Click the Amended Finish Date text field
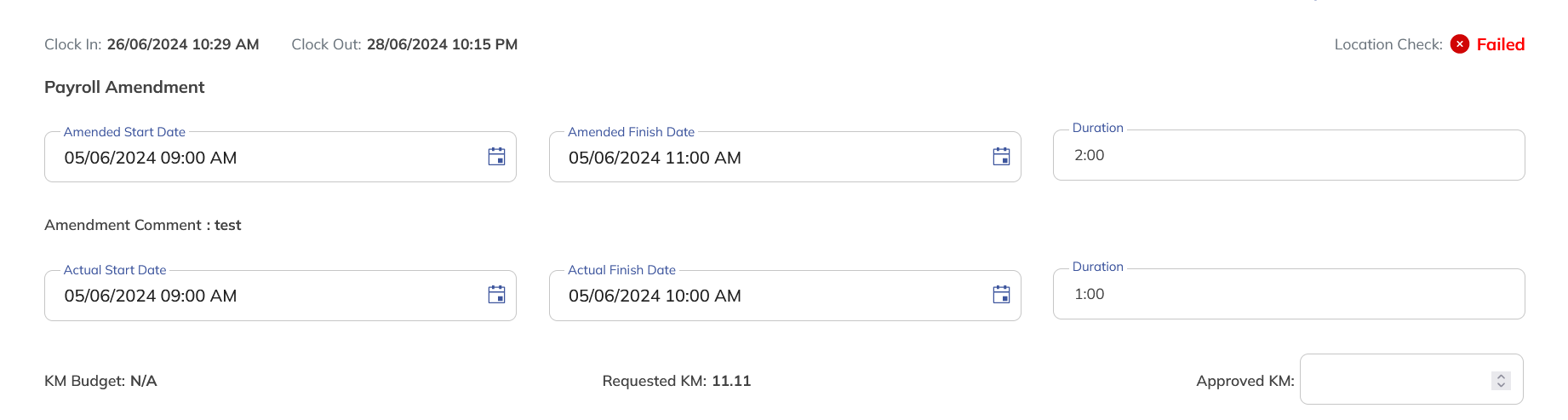Image resolution: width=1568 pixels, height=420 pixels. [x=766, y=158]
